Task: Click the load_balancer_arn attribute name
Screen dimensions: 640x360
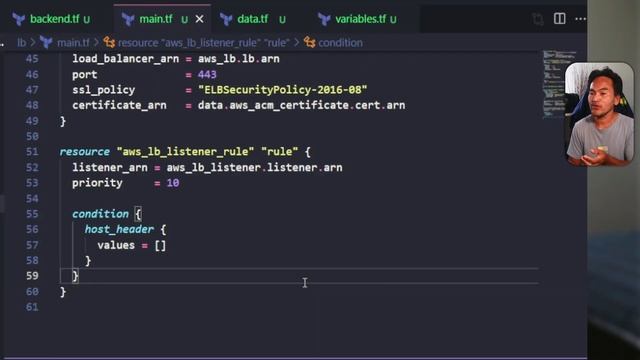Action: (126, 59)
